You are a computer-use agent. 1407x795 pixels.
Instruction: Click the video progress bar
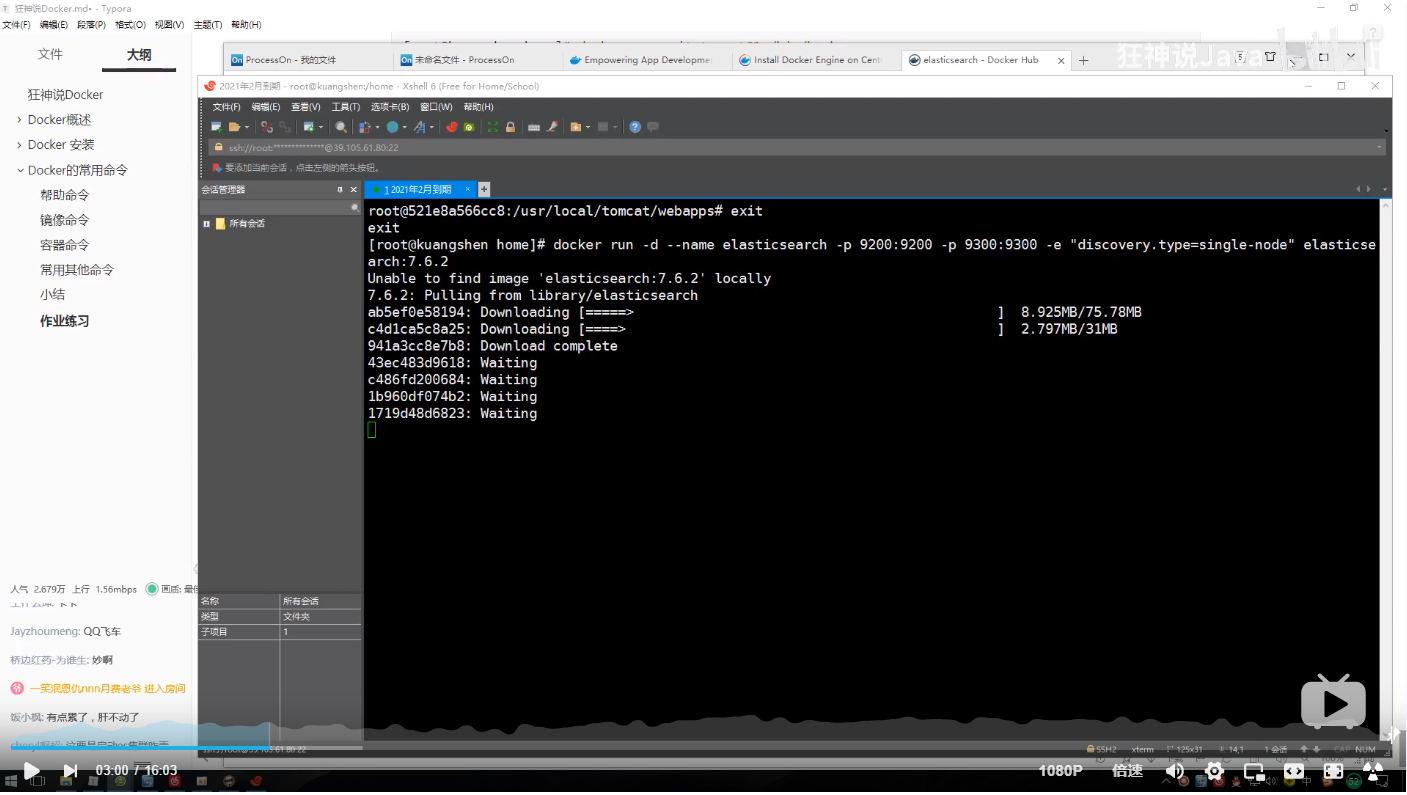point(703,747)
